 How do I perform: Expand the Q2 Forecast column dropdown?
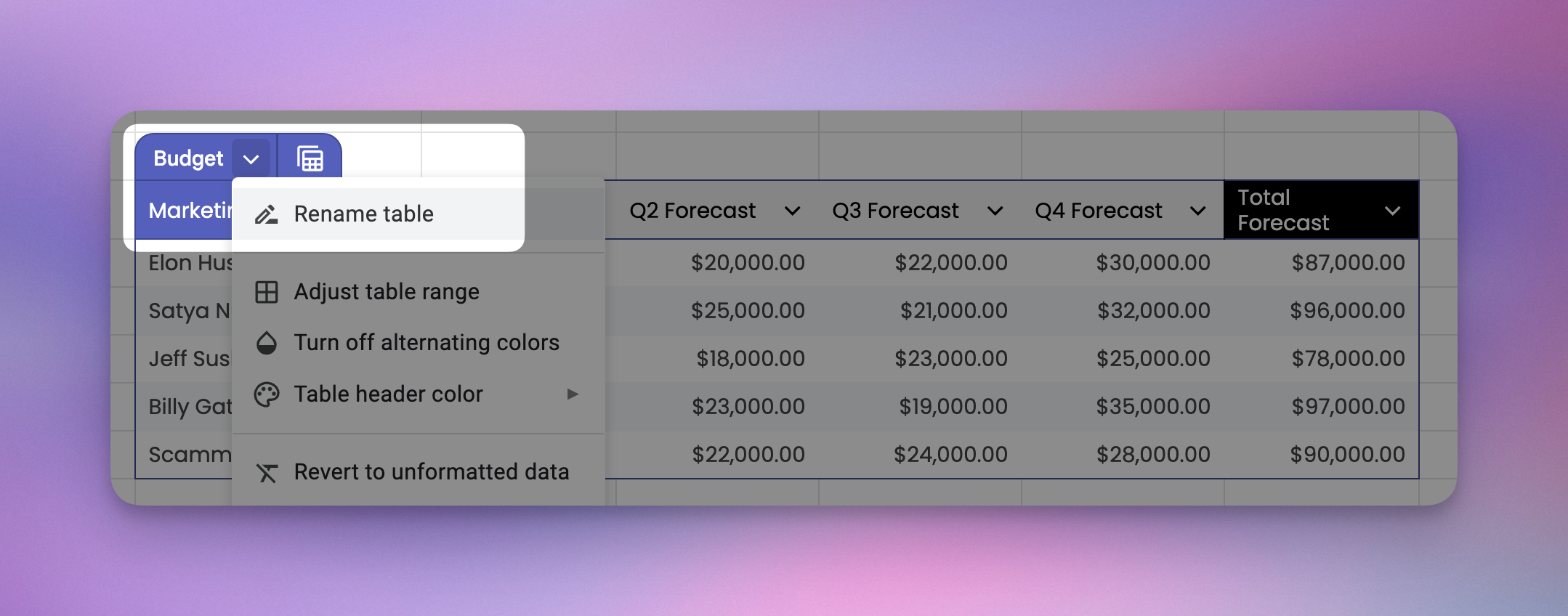point(792,211)
